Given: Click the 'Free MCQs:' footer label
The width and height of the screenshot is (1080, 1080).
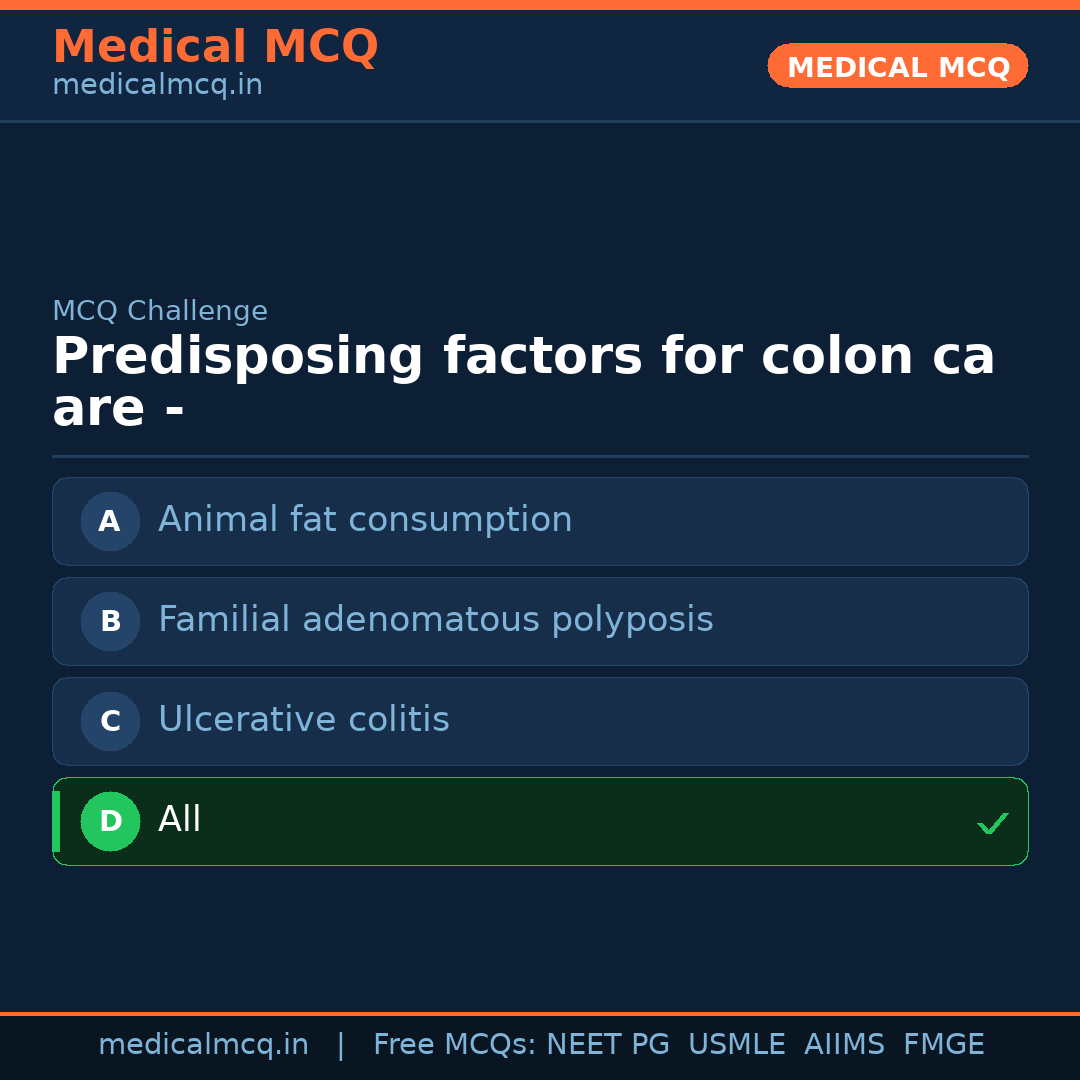Looking at the screenshot, I should click(454, 1045).
